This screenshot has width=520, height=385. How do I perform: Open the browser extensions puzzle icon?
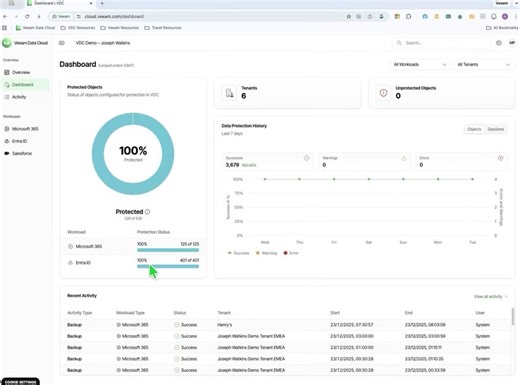(x=408, y=16)
